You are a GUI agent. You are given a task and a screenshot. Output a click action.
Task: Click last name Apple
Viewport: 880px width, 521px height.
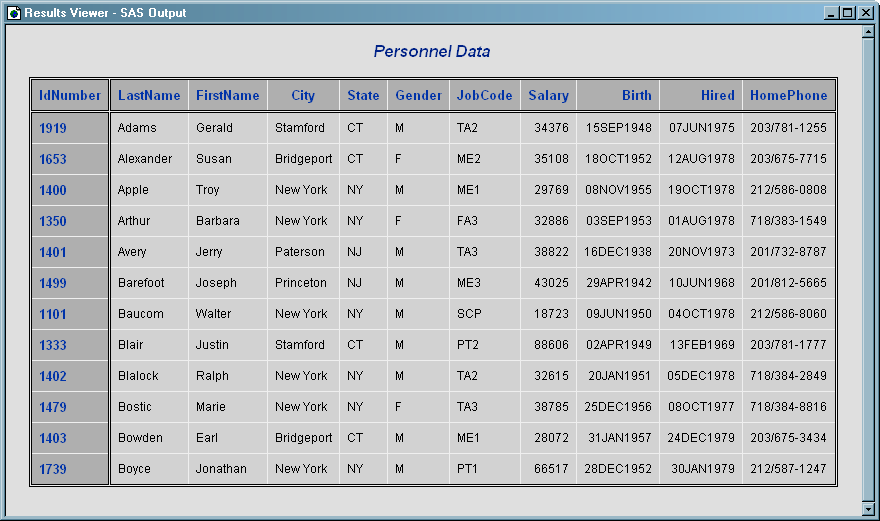pos(133,190)
